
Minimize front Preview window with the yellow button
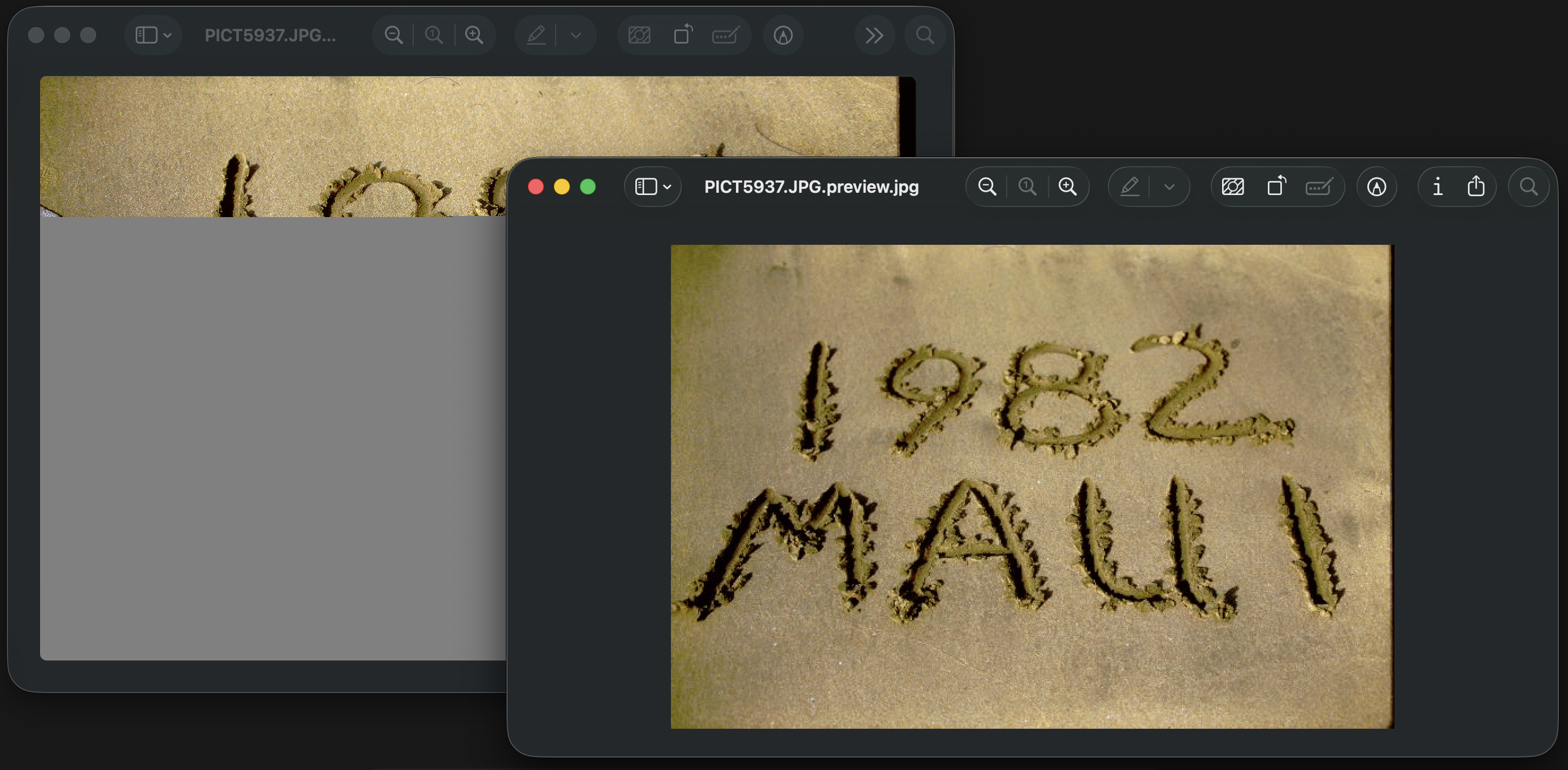click(x=562, y=186)
